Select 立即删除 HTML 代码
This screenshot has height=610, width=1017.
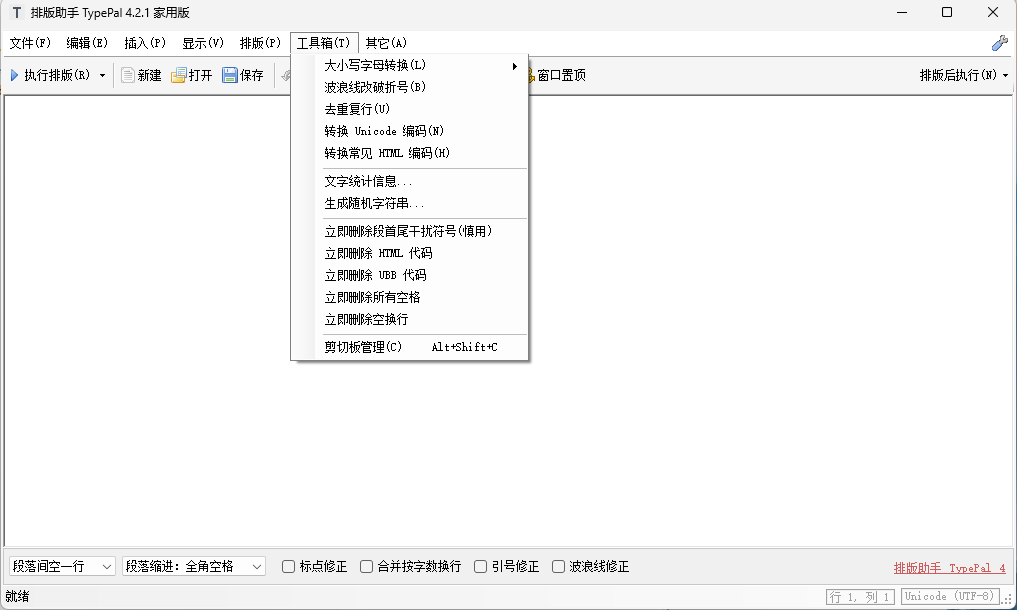pyautogui.click(x=410, y=253)
